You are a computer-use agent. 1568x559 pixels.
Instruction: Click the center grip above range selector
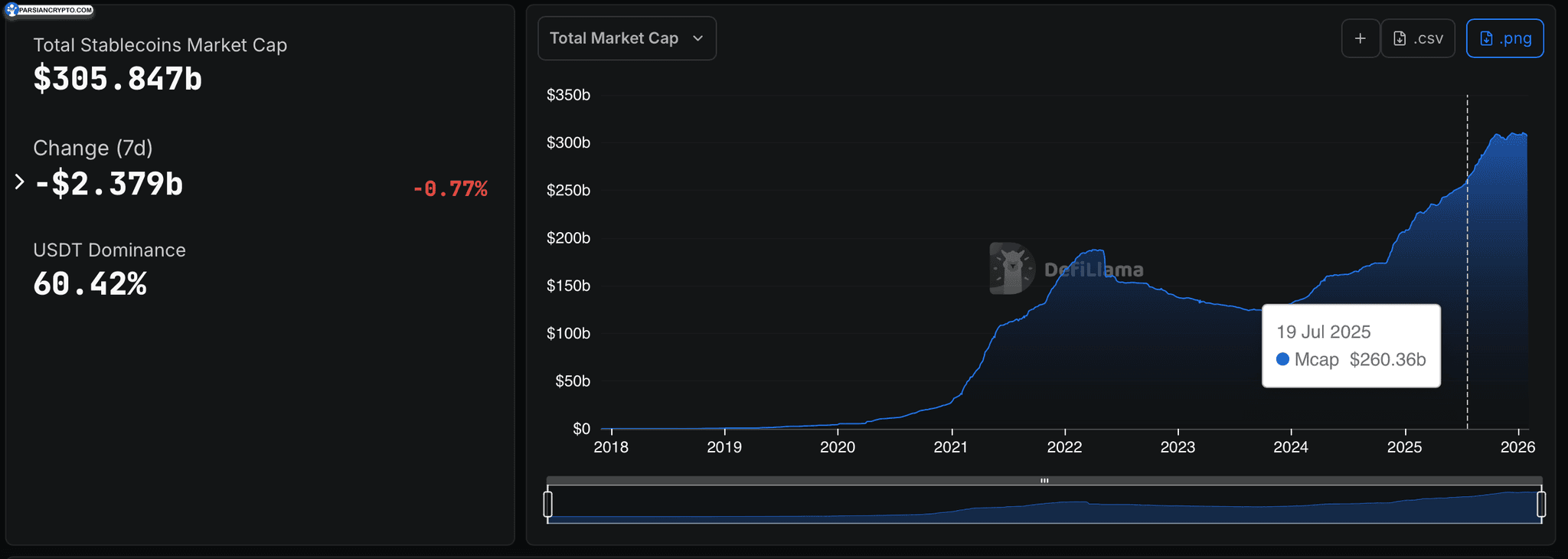1044,481
